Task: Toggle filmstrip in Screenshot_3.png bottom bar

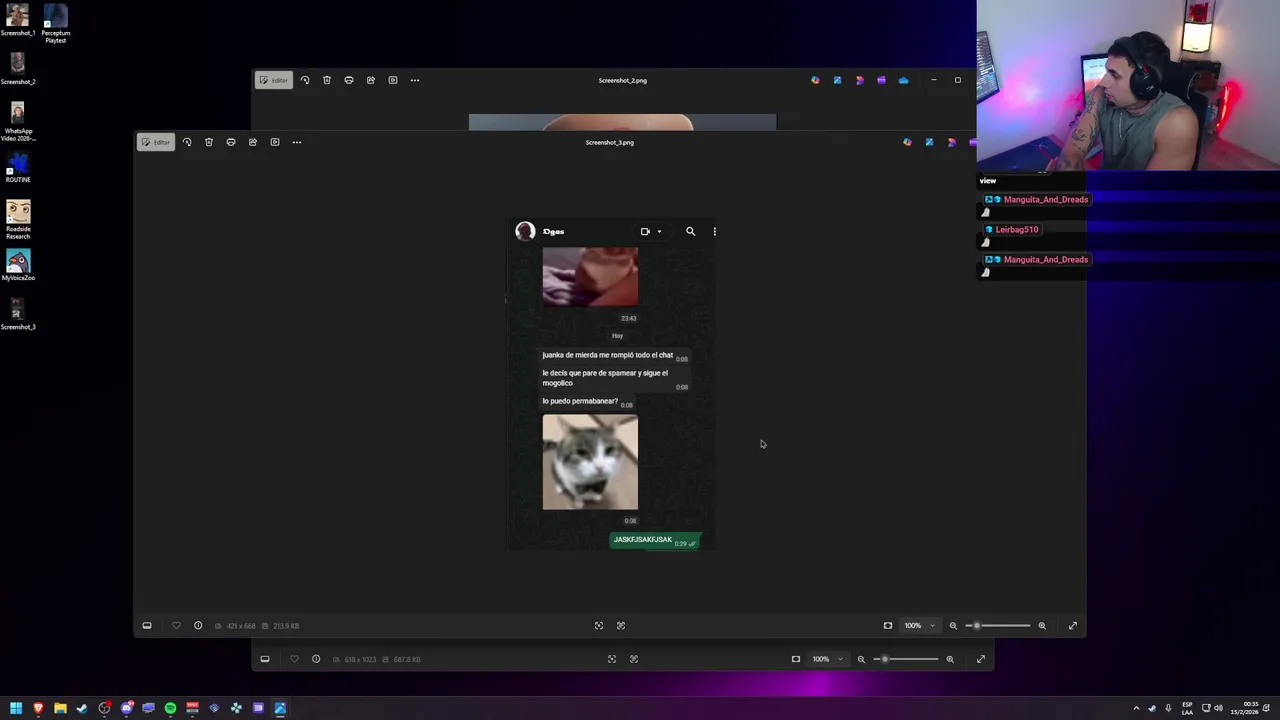Action: tap(147, 626)
